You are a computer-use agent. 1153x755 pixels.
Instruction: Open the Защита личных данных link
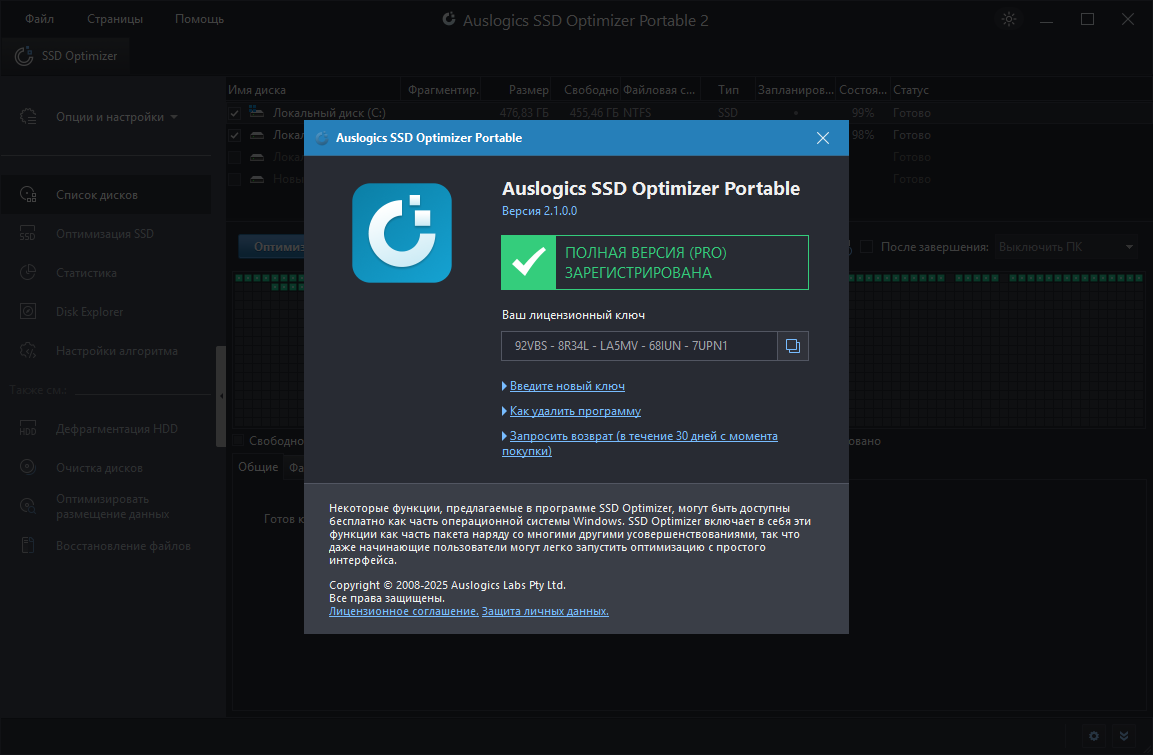(x=545, y=611)
